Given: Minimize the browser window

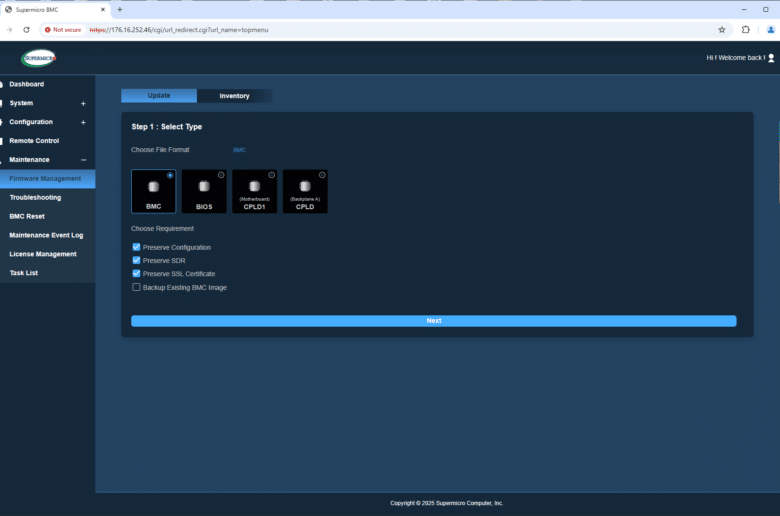Looking at the screenshot, I should click(744, 9).
